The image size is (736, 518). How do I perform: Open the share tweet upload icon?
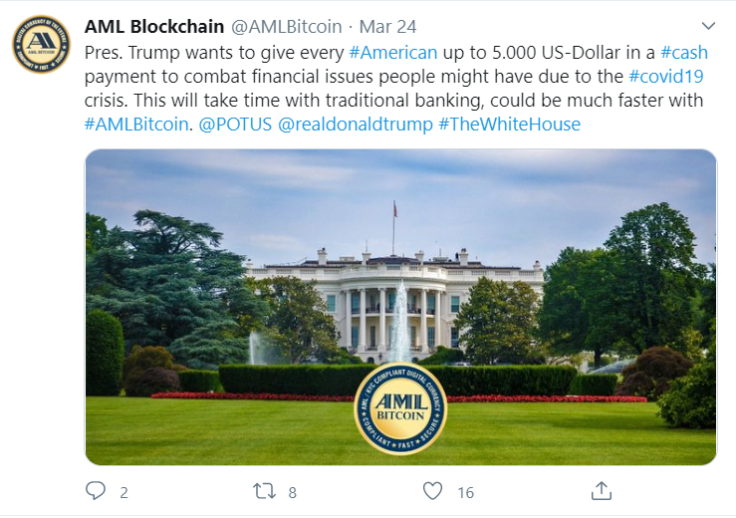click(x=601, y=491)
